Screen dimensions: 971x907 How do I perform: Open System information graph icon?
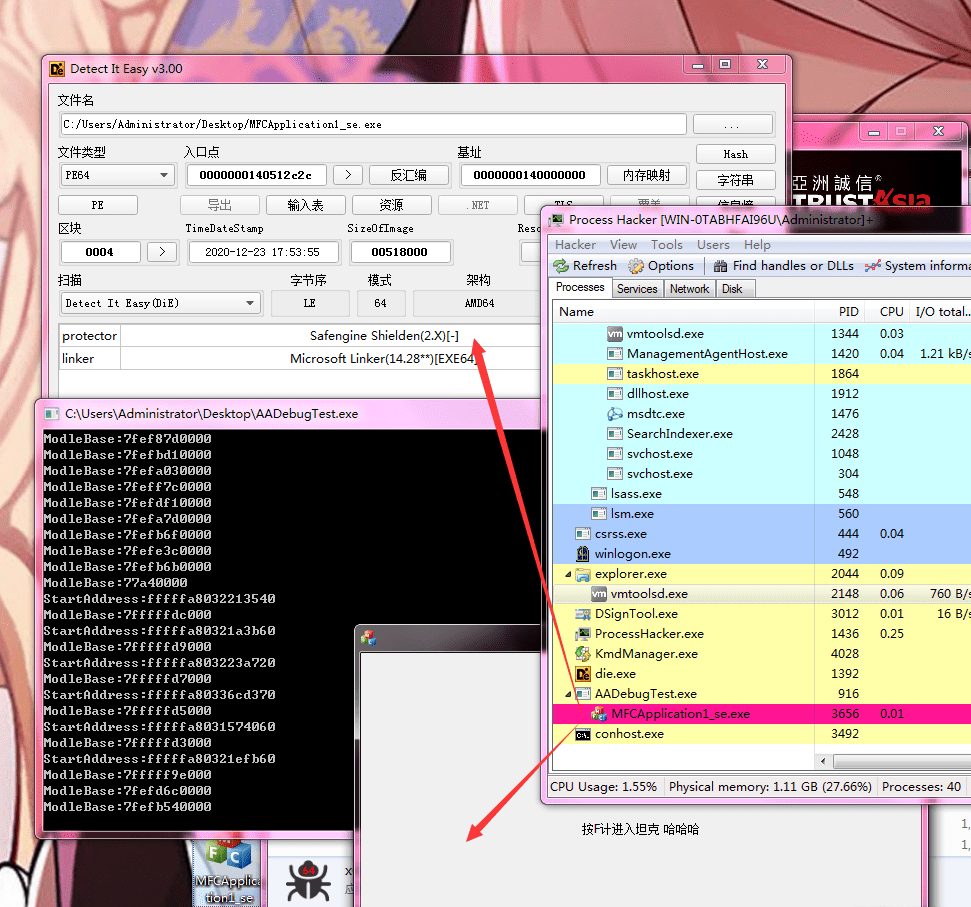tap(873, 266)
